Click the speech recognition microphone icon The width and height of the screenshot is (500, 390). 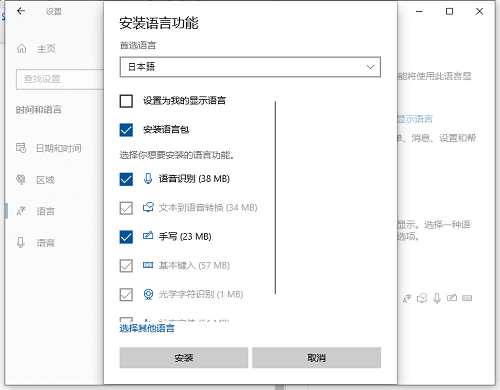tap(148, 179)
